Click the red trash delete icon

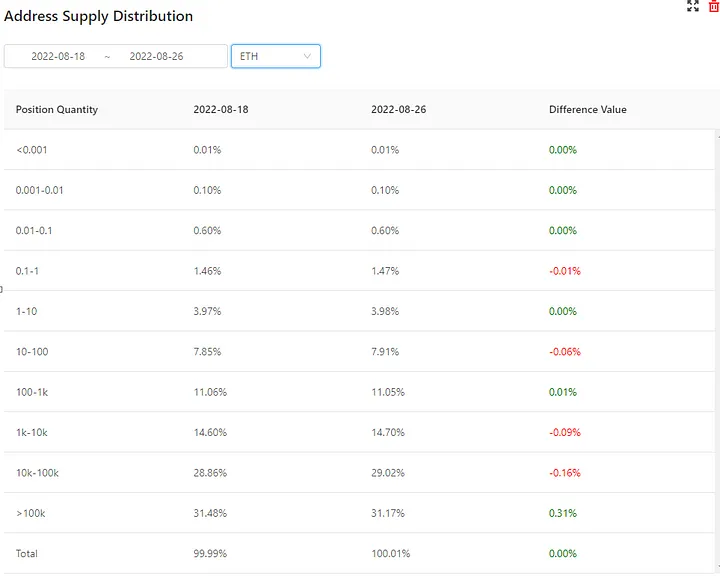click(x=713, y=6)
